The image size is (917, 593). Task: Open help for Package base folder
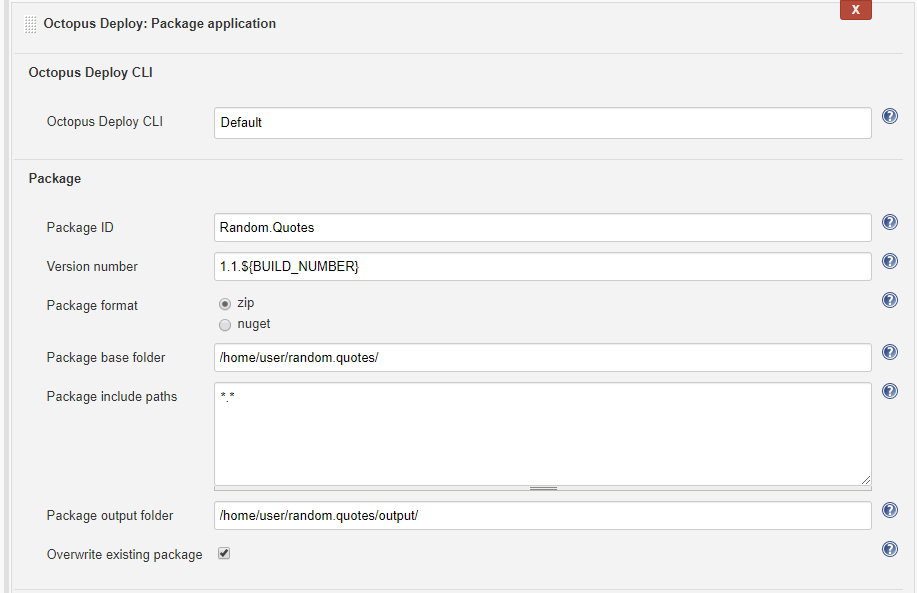(889, 352)
